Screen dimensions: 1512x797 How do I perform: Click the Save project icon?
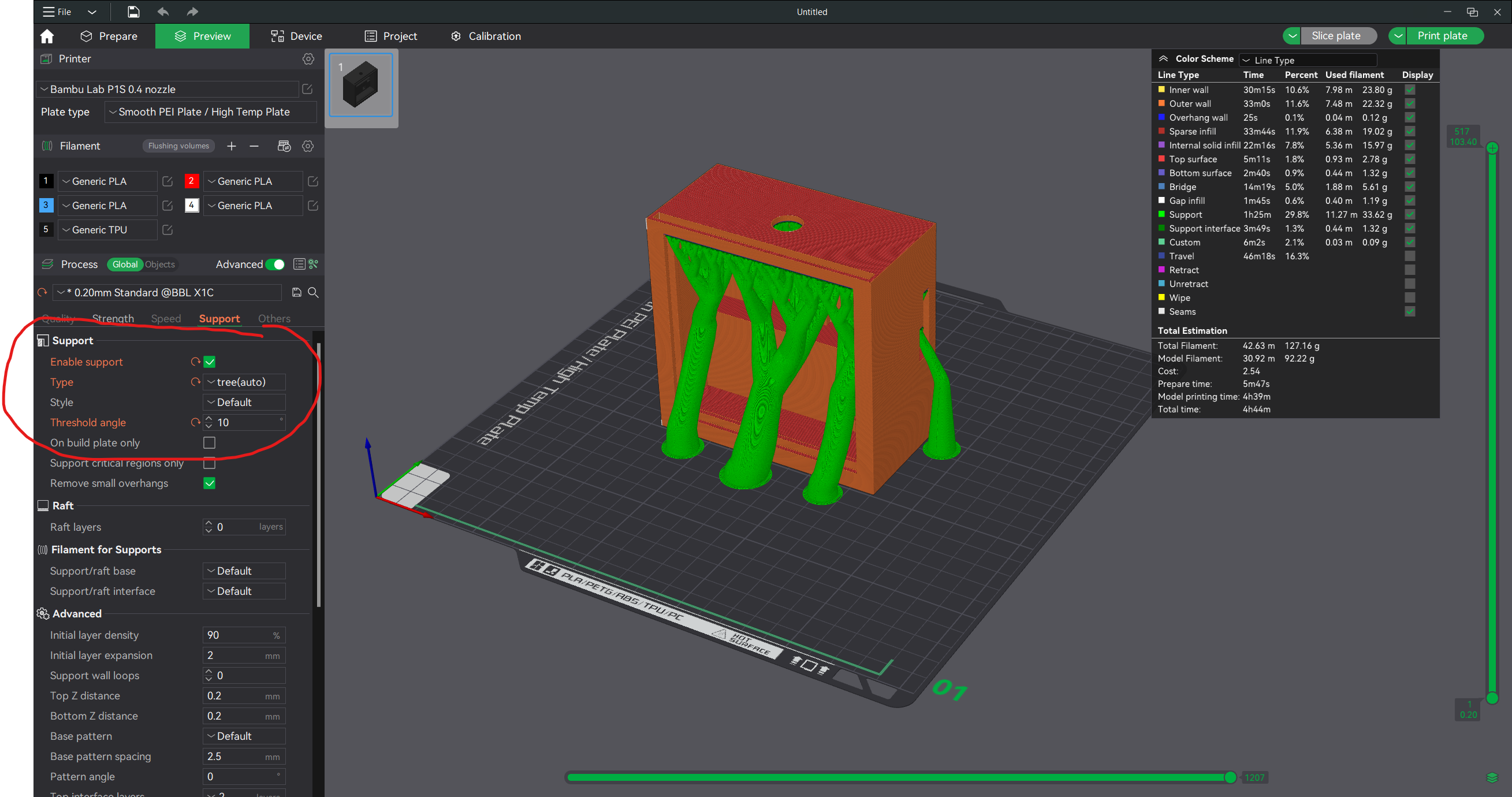(133, 12)
